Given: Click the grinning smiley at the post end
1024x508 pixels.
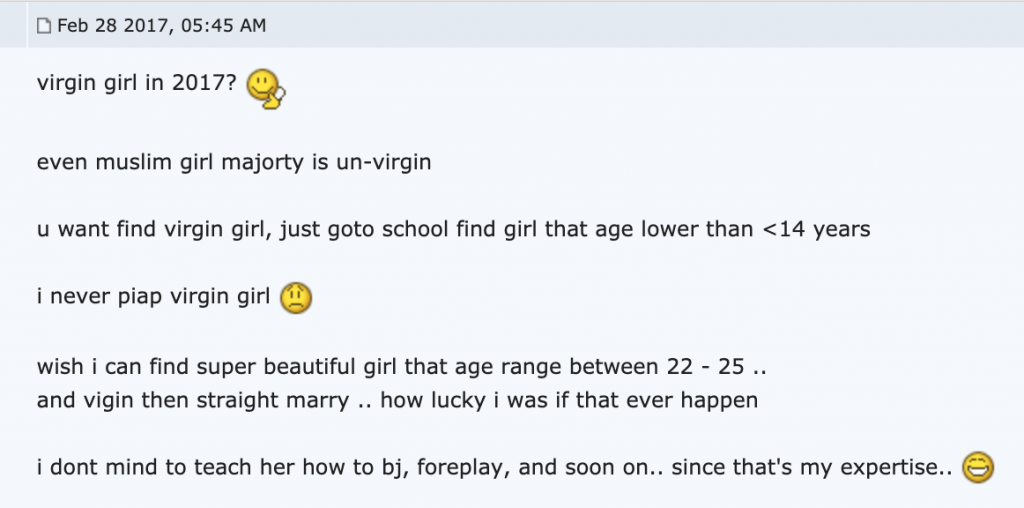Looking at the screenshot, I should pyautogui.click(x=977, y=467).
